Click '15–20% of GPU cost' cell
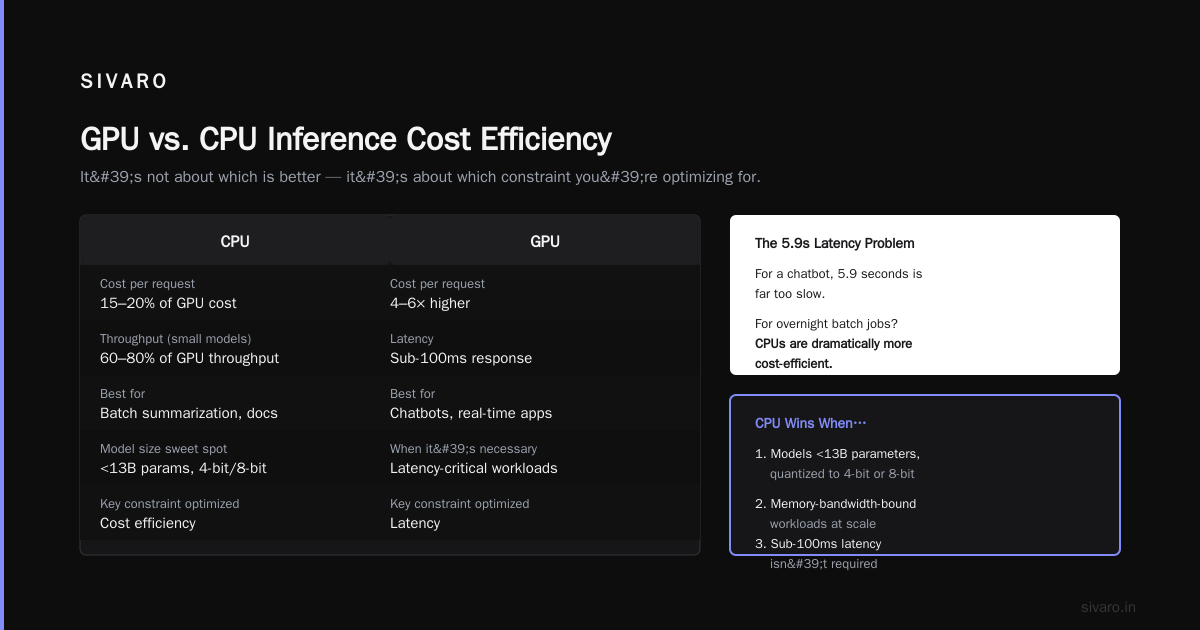The width and height of the screenshot is (1200, 630). click(168, 303)
